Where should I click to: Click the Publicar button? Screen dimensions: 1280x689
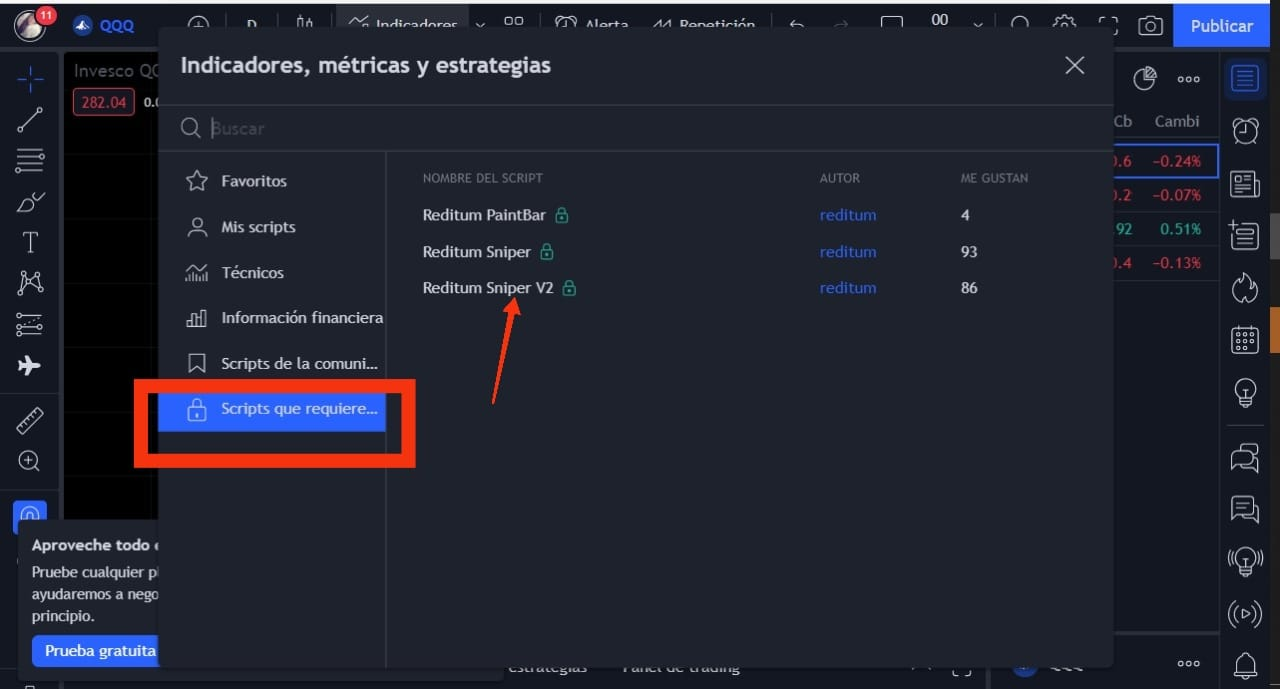[1221, 26]
